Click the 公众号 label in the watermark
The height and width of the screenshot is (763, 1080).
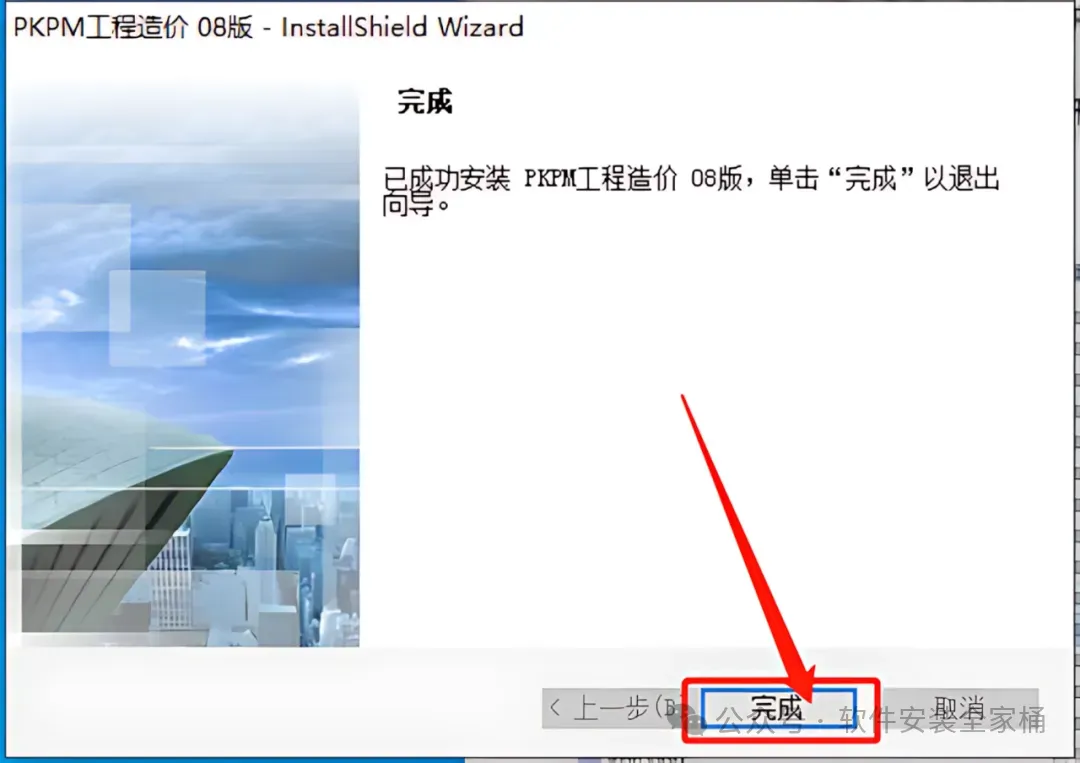click(760, 721)
